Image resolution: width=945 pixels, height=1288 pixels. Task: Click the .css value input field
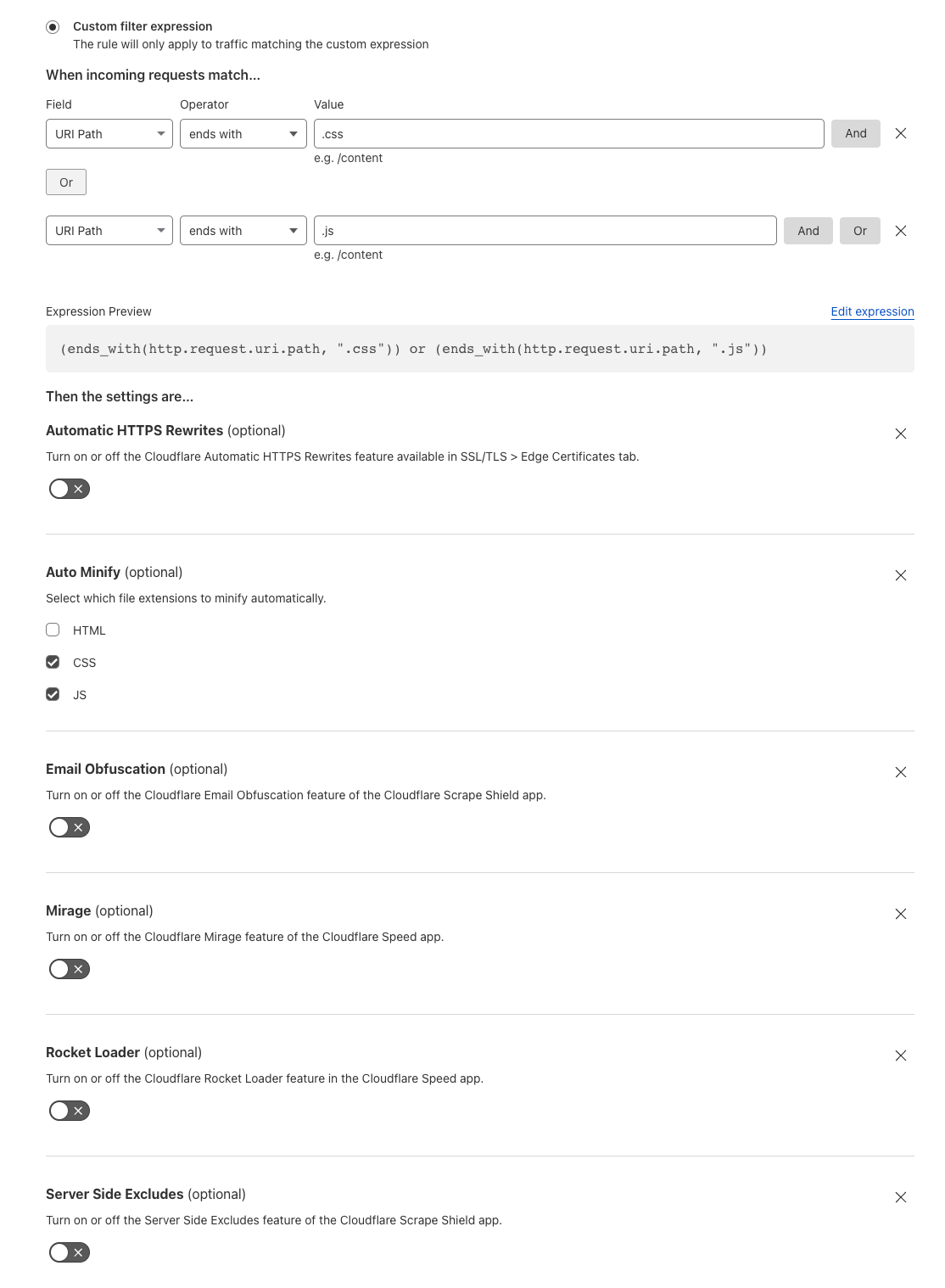point(568,134)
